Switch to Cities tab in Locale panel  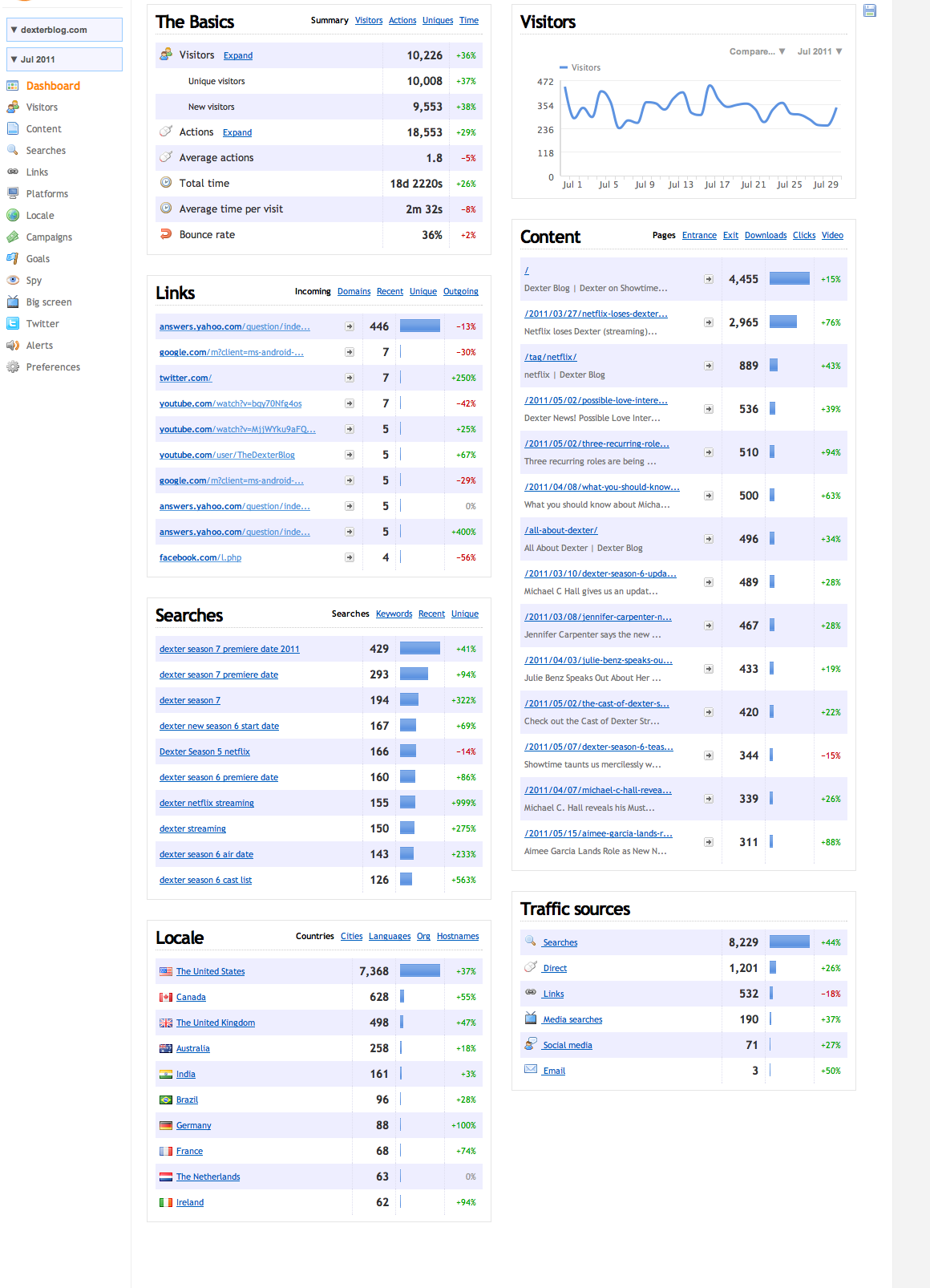[351, 937]
